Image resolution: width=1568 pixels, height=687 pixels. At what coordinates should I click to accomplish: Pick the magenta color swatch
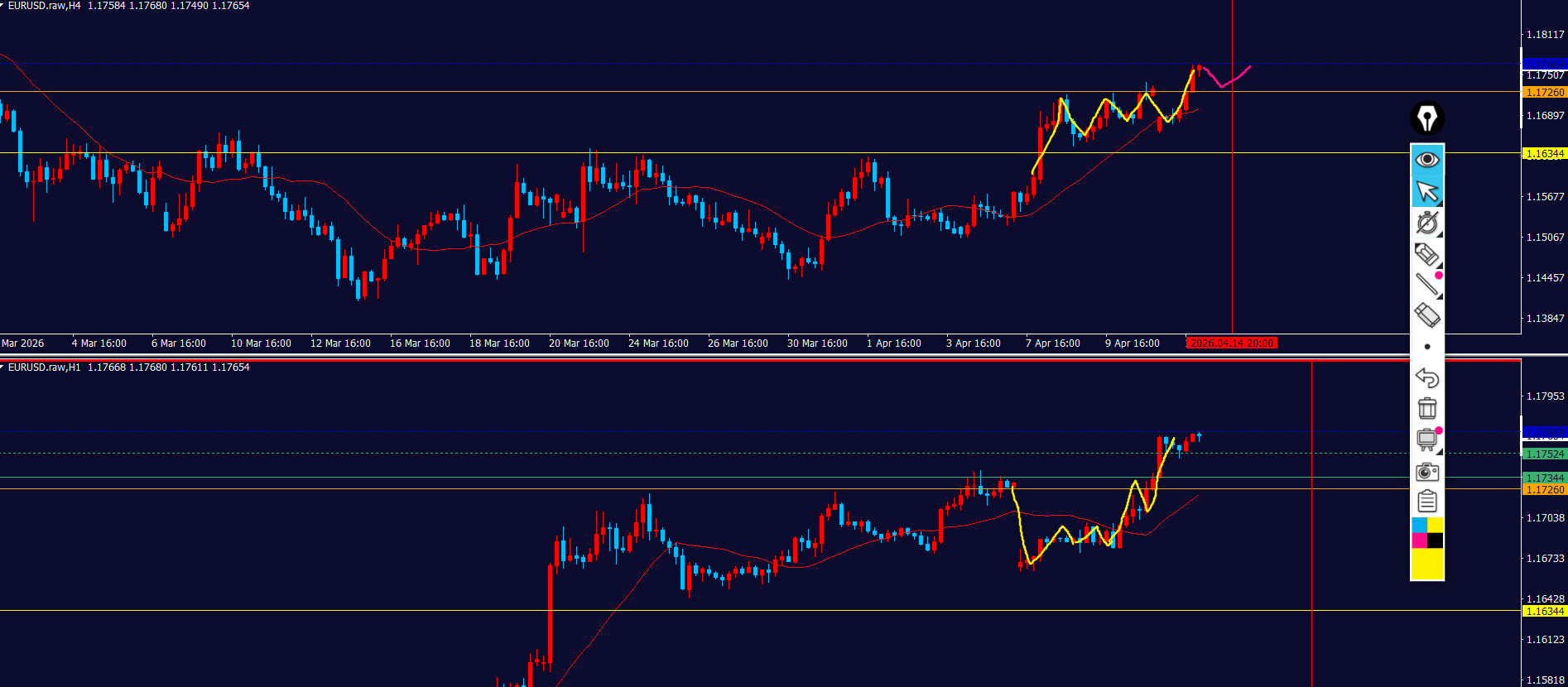tap(1419, 540)
